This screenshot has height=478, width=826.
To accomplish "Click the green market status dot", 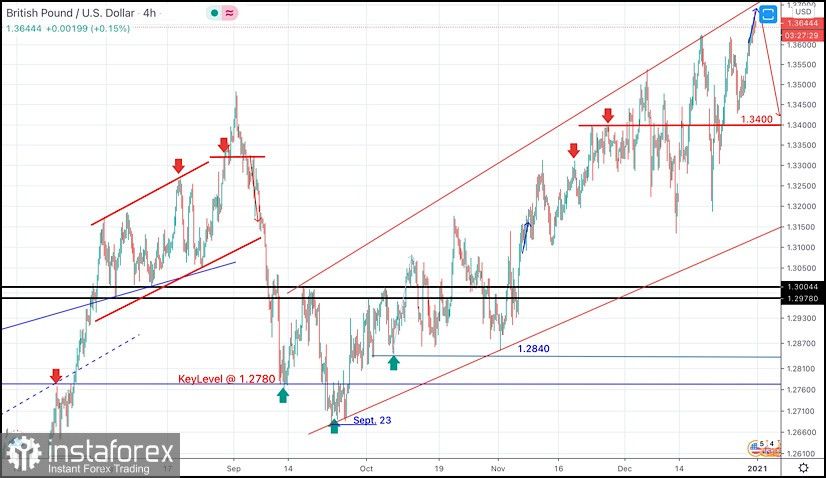I will [214, 13].
